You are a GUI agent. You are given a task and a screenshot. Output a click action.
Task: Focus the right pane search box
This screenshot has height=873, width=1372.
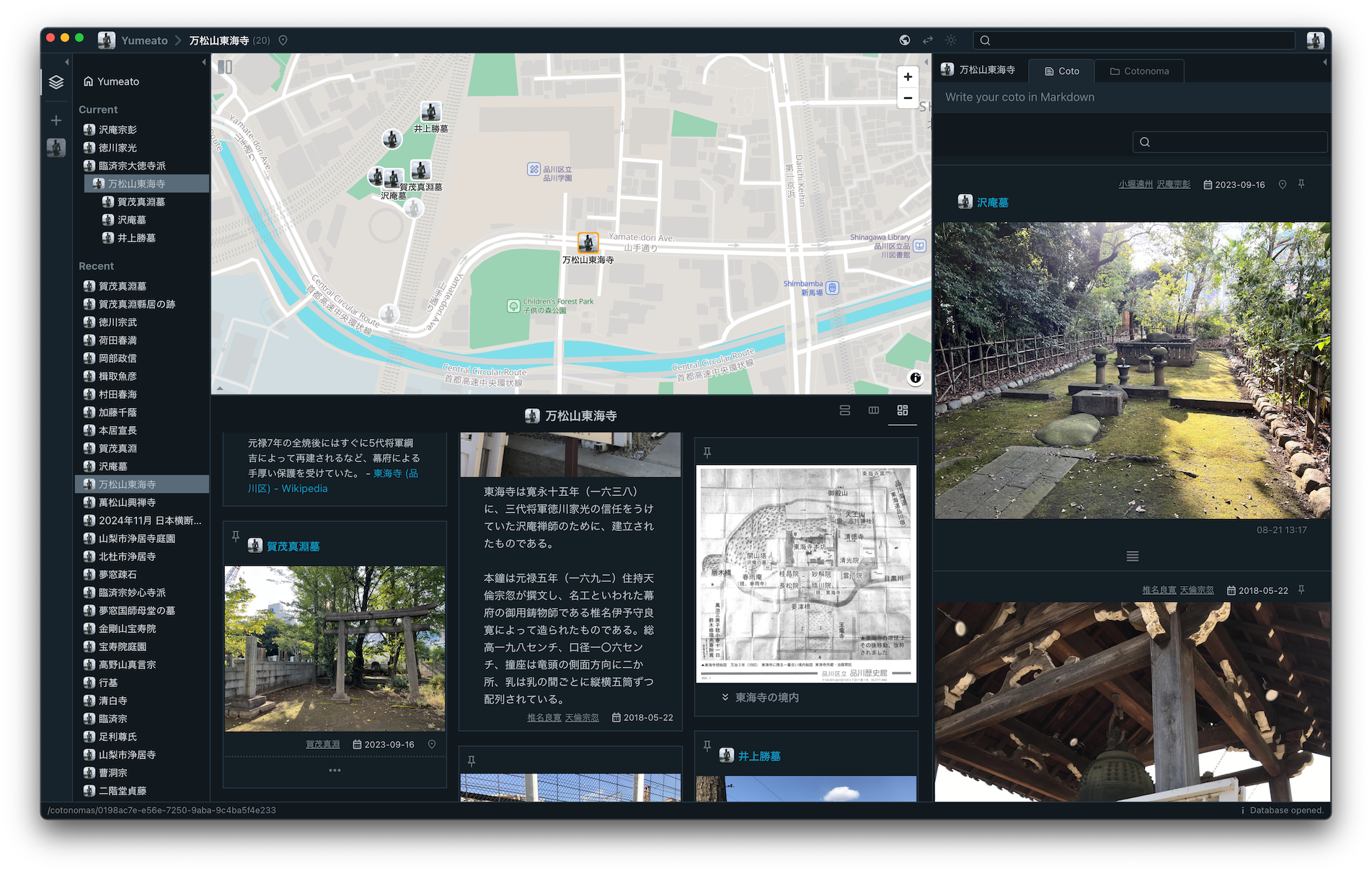point(1230,142)
